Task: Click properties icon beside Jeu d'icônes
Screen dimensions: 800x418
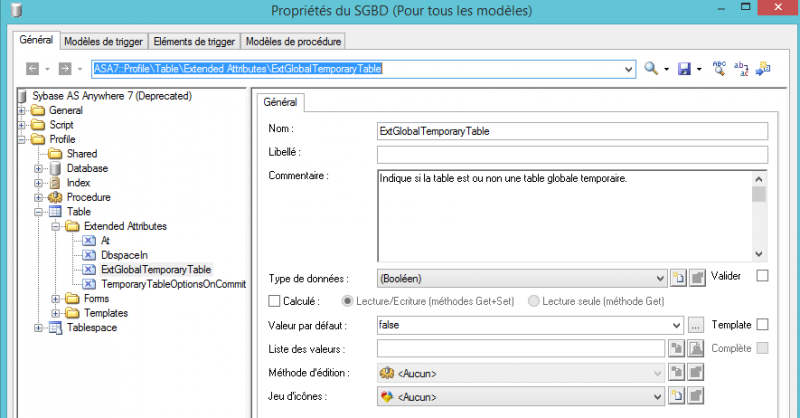Action: (x=696, y=396)
